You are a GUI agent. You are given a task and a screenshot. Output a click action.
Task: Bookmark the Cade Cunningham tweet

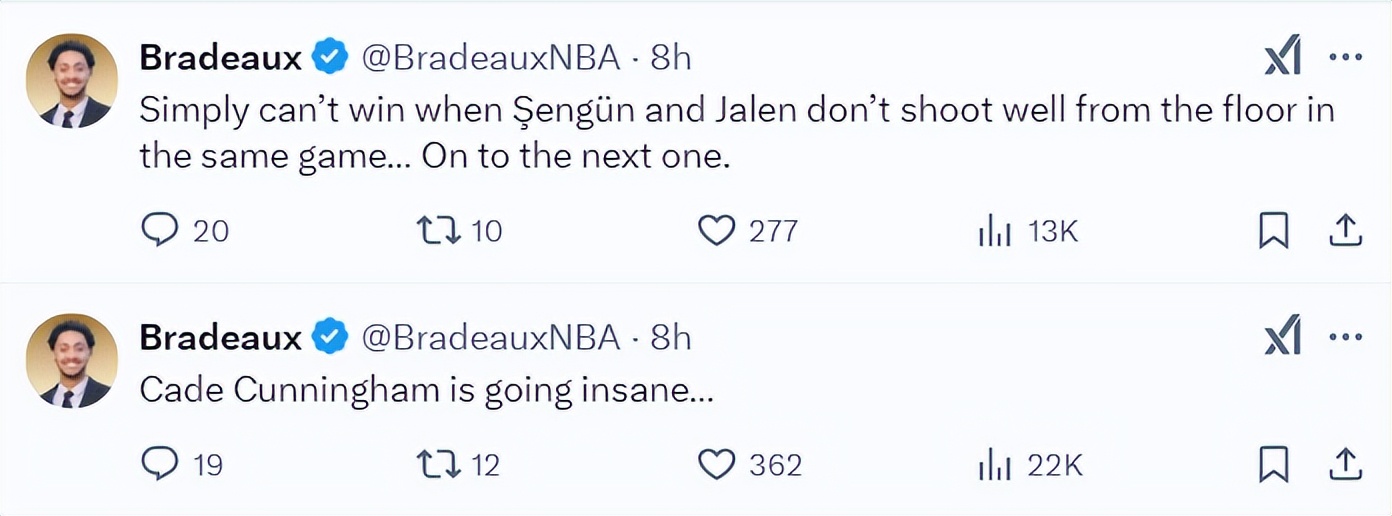[x=1273, y=464]
